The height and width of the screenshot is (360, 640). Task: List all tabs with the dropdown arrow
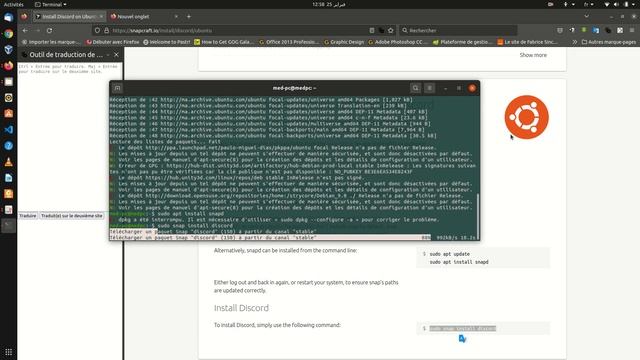tap(587, 17)
